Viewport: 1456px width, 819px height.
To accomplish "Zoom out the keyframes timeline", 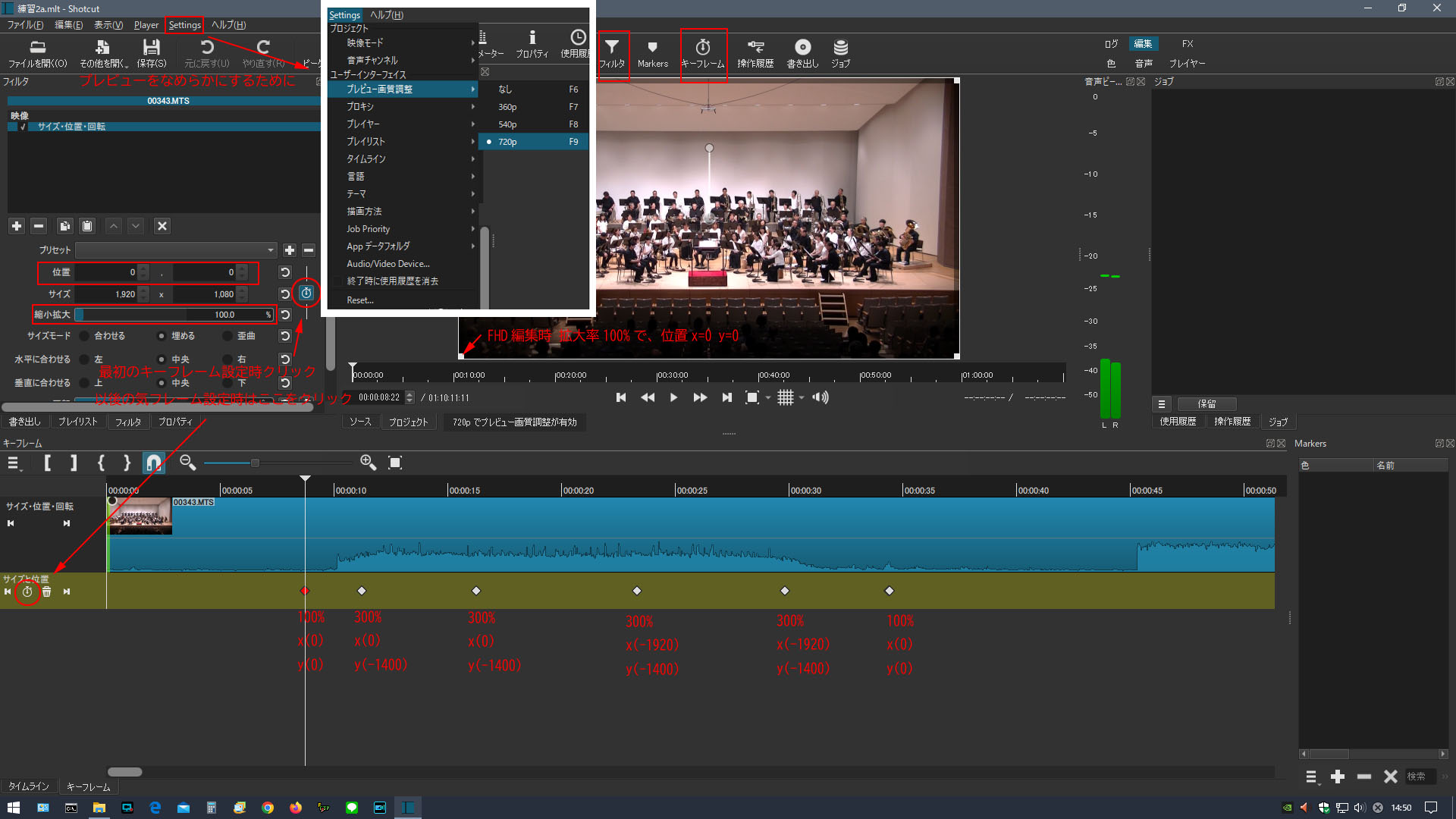I will (187, 463).
